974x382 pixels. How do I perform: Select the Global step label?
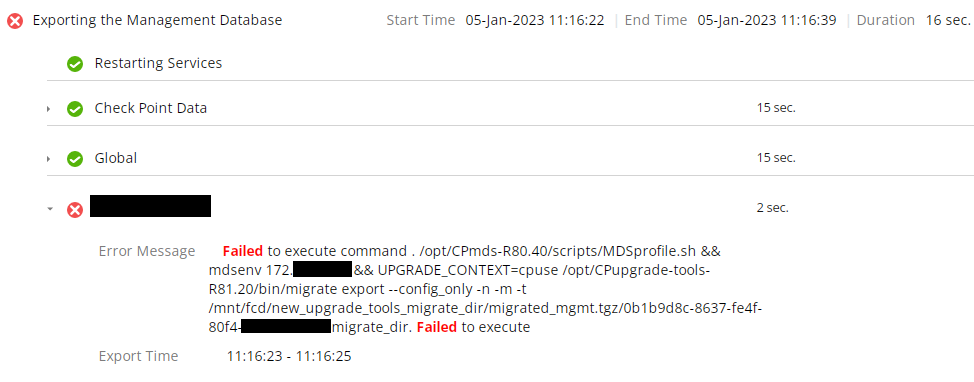pyautogui.click(x=116, y=158)
